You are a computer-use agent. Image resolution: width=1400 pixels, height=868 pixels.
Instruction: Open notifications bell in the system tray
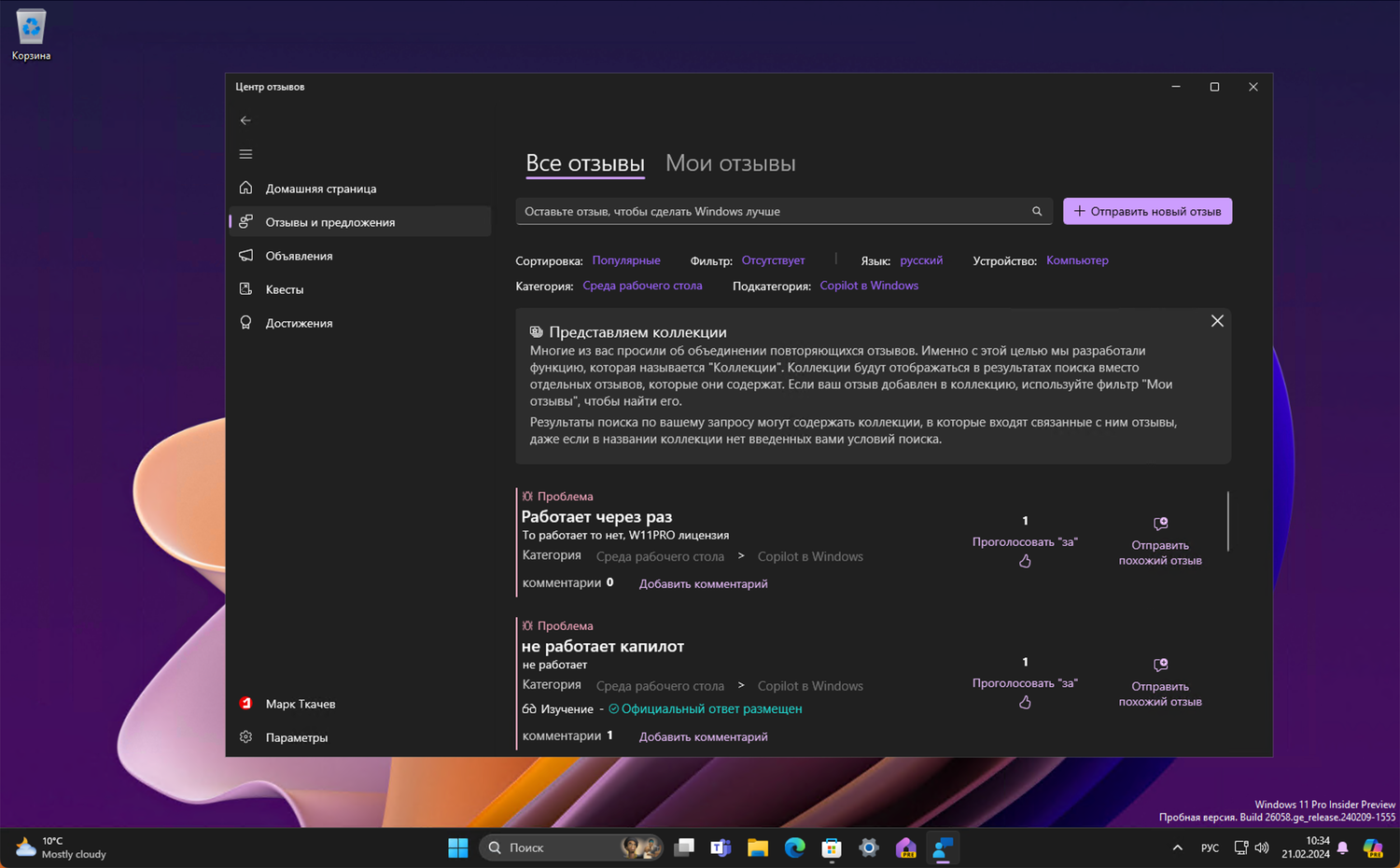[x=1343, y=847]
